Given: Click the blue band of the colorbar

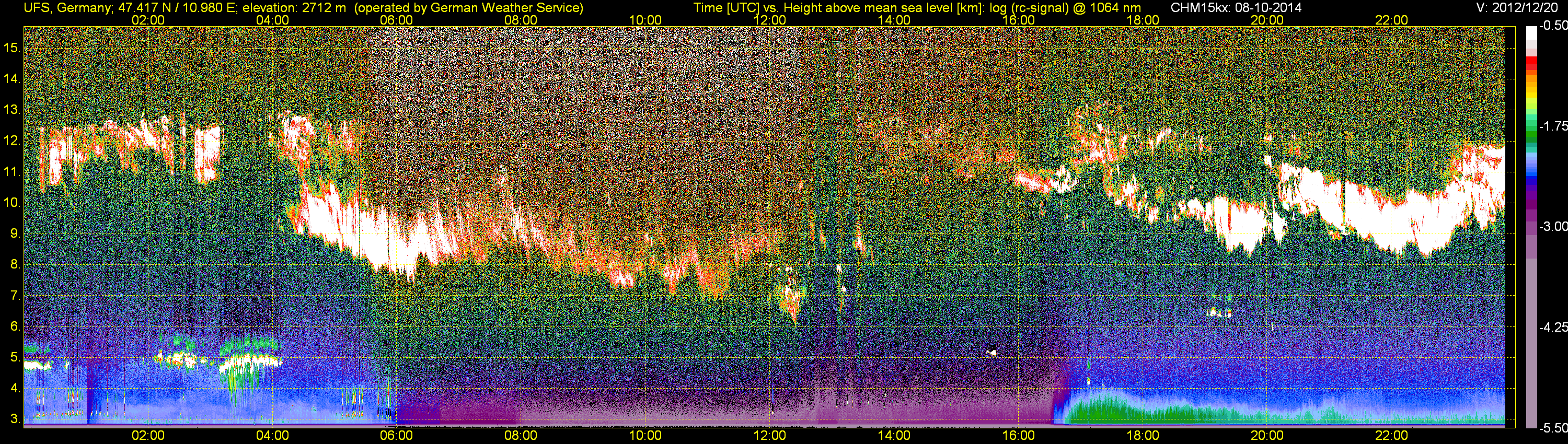Looking at the screenshot, I should click(x=1531, y=179).
